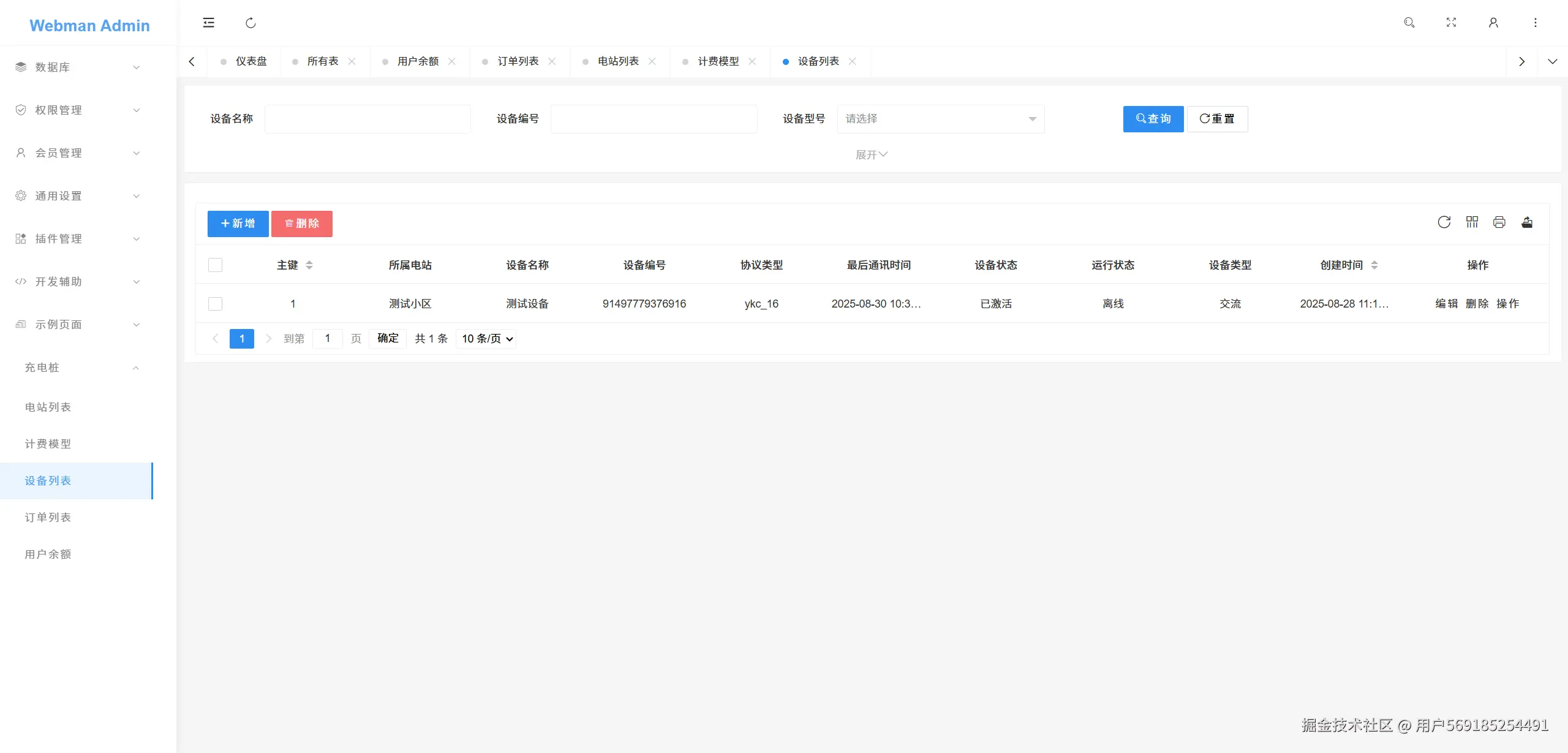
Task: Click the 查询 search button
Action: click(1153, 119)
